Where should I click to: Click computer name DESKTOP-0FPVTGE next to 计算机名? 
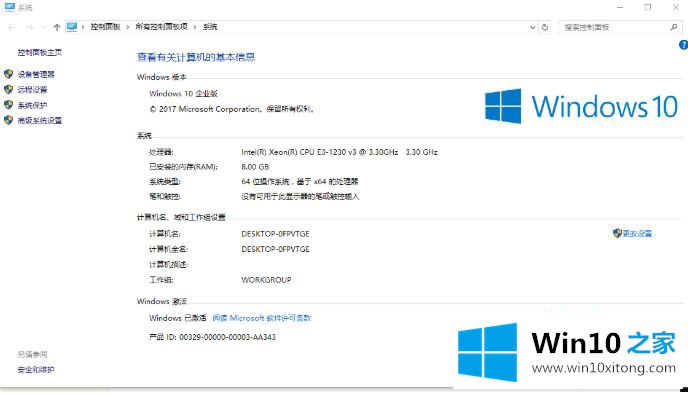tap(275, 233)
